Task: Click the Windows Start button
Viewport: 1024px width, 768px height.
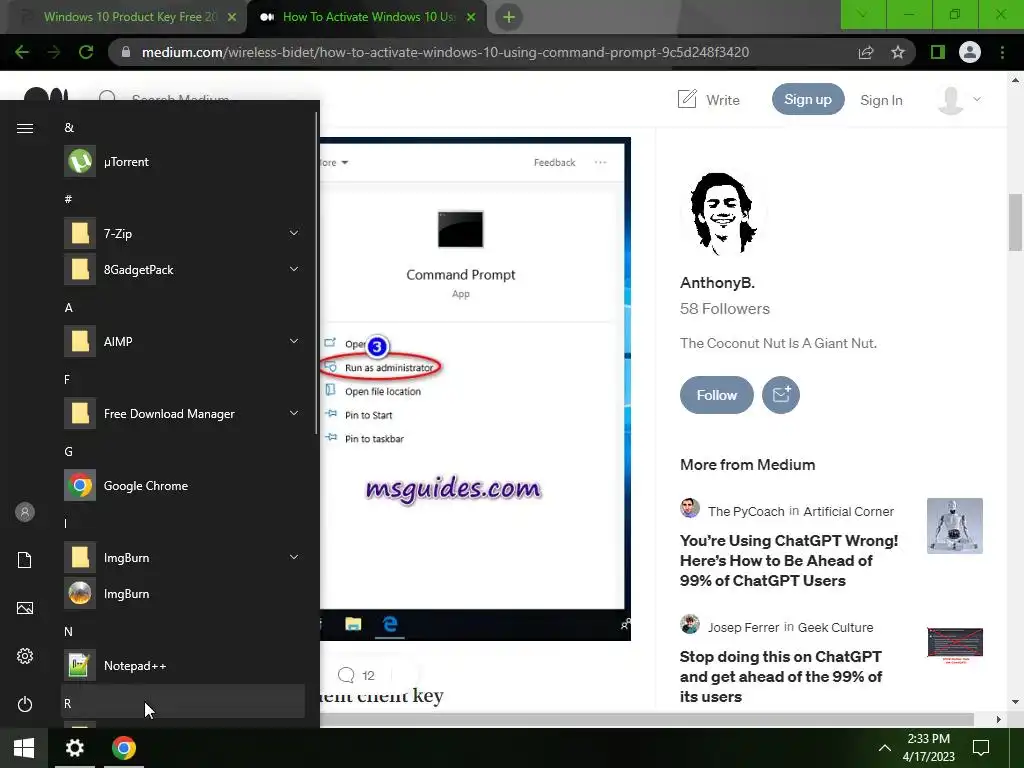Action: [x=24, y=748]
